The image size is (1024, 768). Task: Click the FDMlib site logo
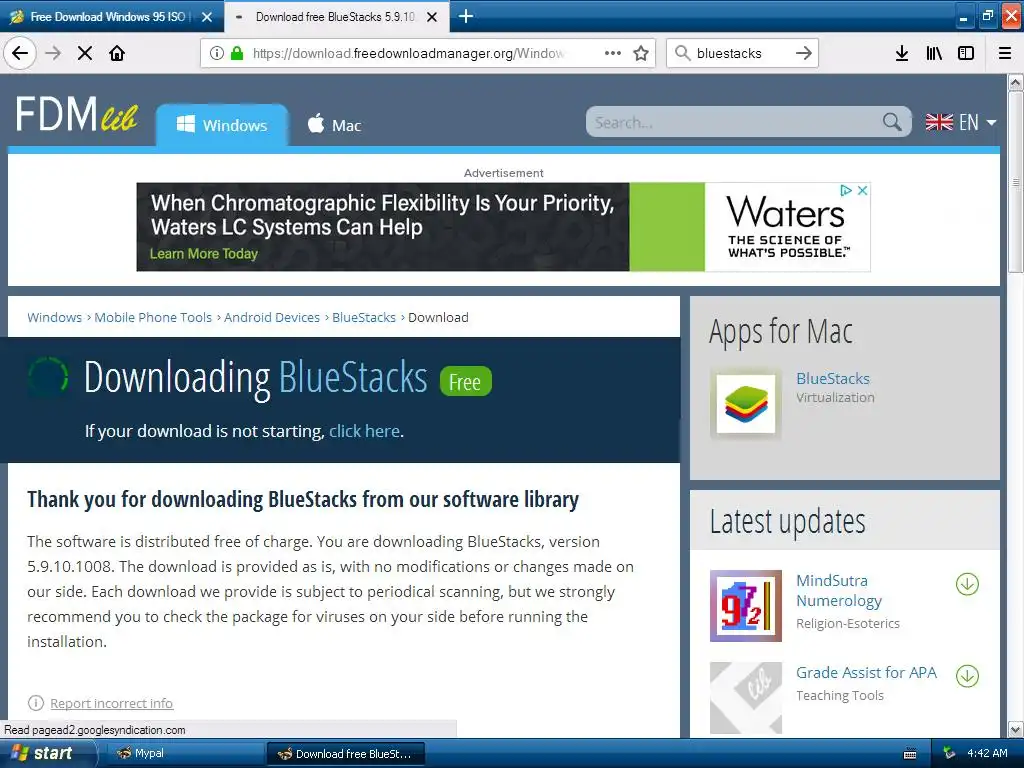point(76,114)
